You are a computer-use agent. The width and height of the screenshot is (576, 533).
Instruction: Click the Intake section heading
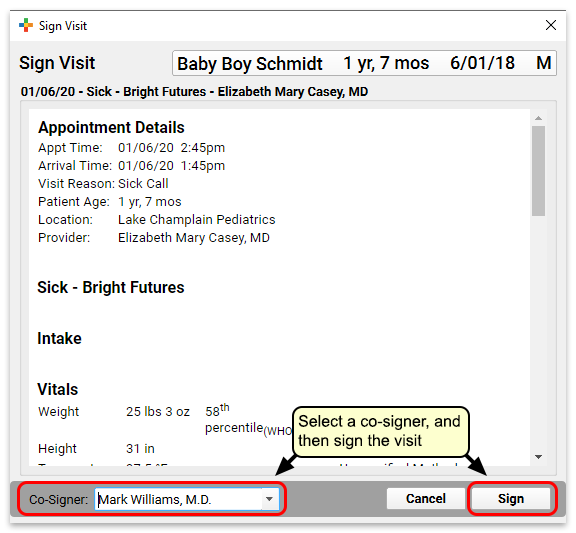[x=60, y=338]
